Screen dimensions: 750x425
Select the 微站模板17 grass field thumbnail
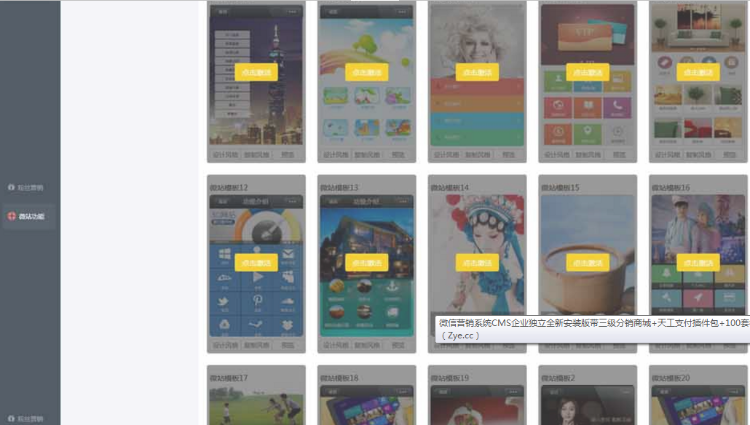tap(256, 405)
